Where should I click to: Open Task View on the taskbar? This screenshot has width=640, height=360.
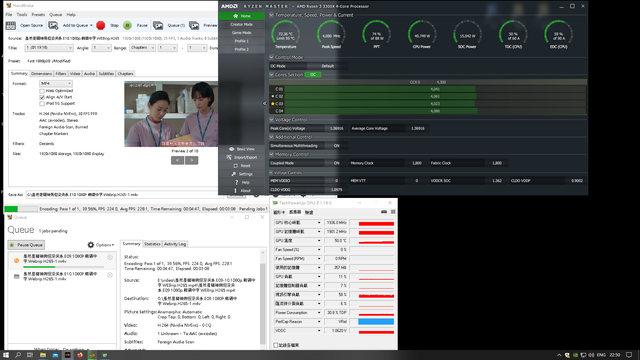pyautogui.click(x=30, y=355)
